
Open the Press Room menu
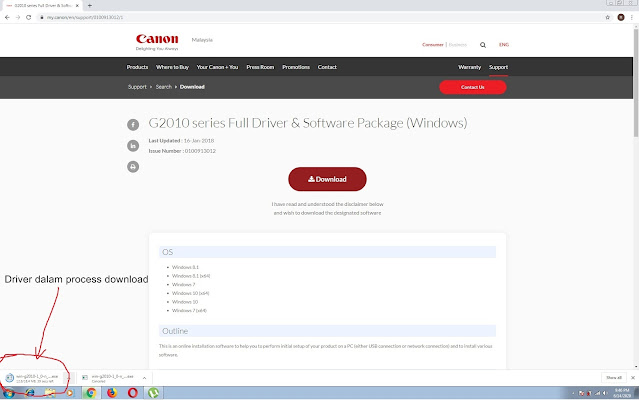260,67
